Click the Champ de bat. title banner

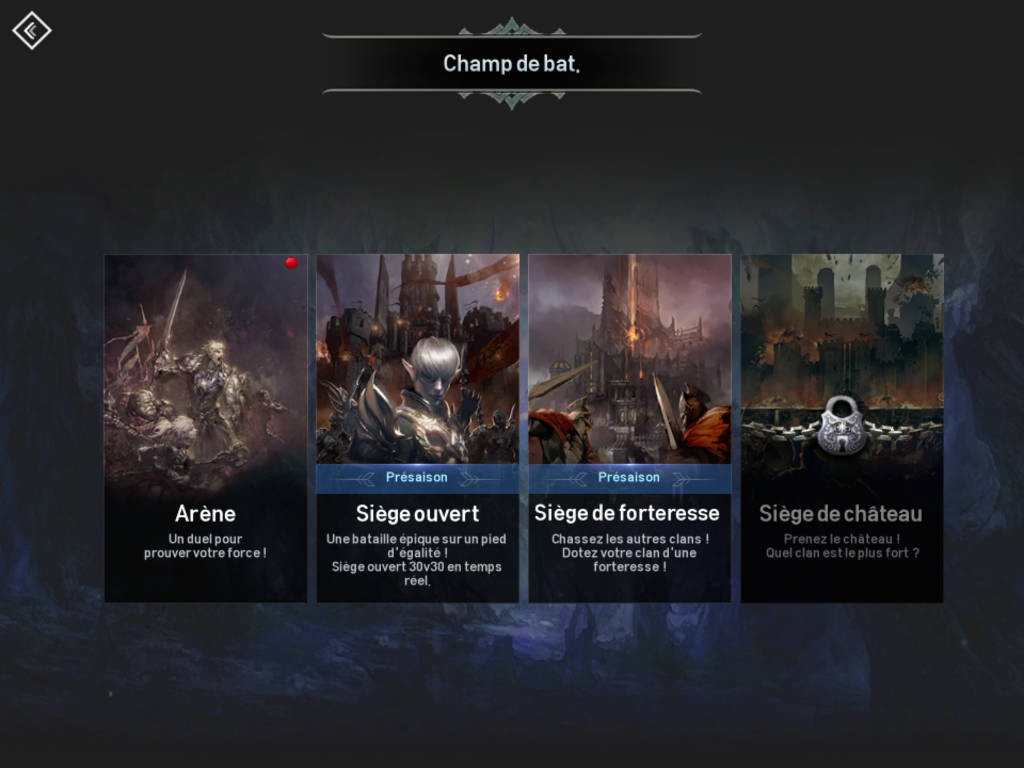pyautogui.click(x=512, y=63)
